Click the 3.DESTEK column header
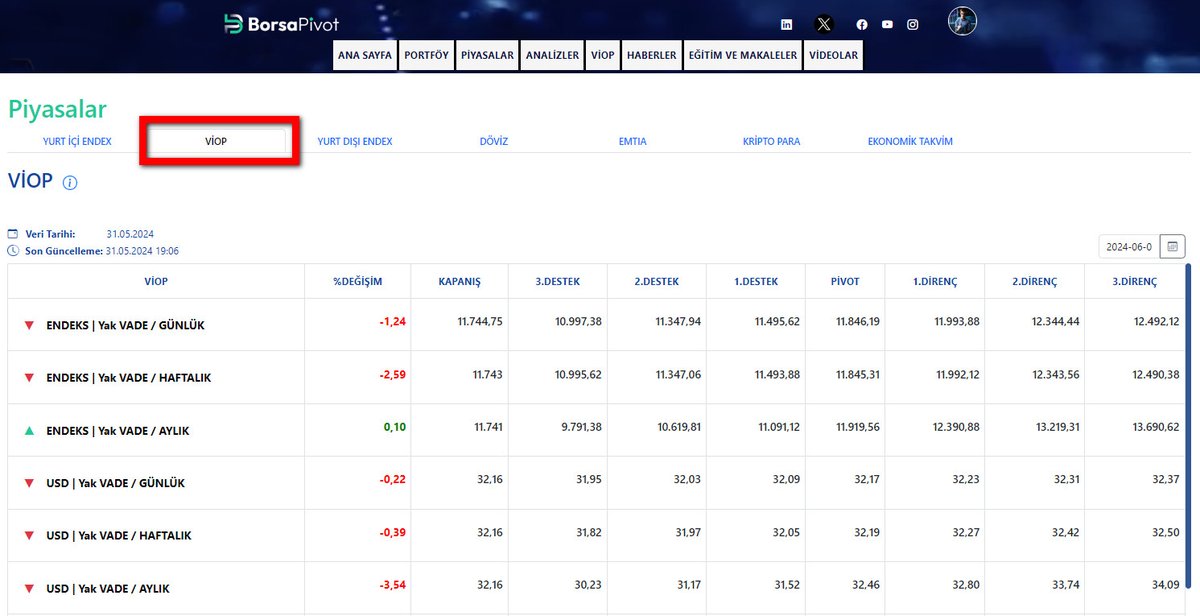This screenshot has height=616, width=1200. (557, 282)
